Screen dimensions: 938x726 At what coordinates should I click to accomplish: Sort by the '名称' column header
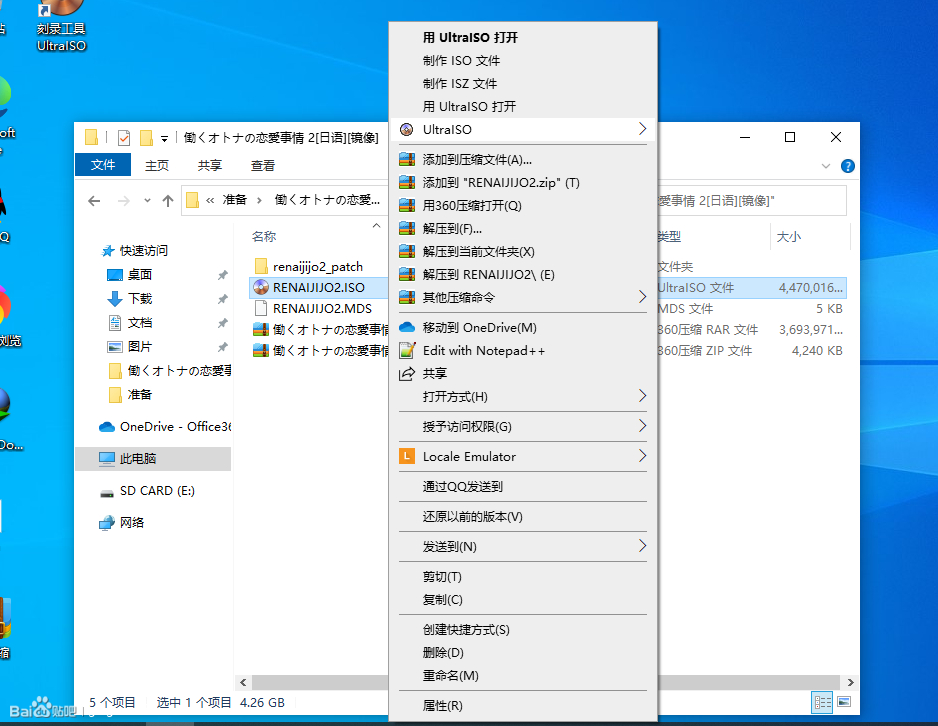[264, 237]
